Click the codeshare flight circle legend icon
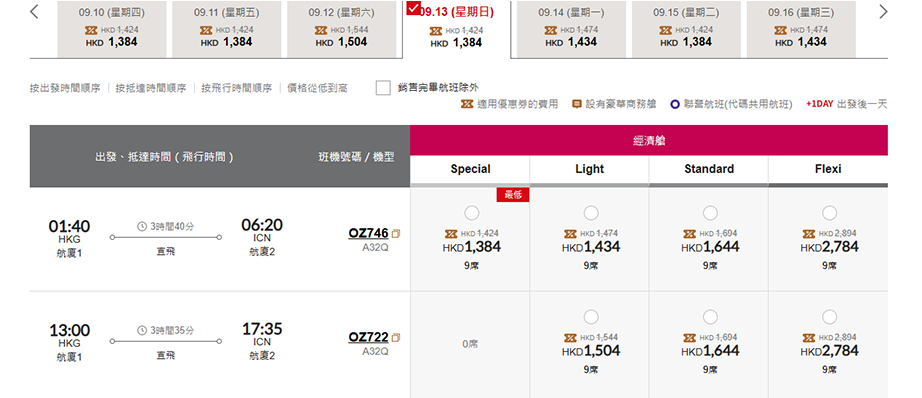This screenshot has height=398, width=922. (x=675, y=105)
